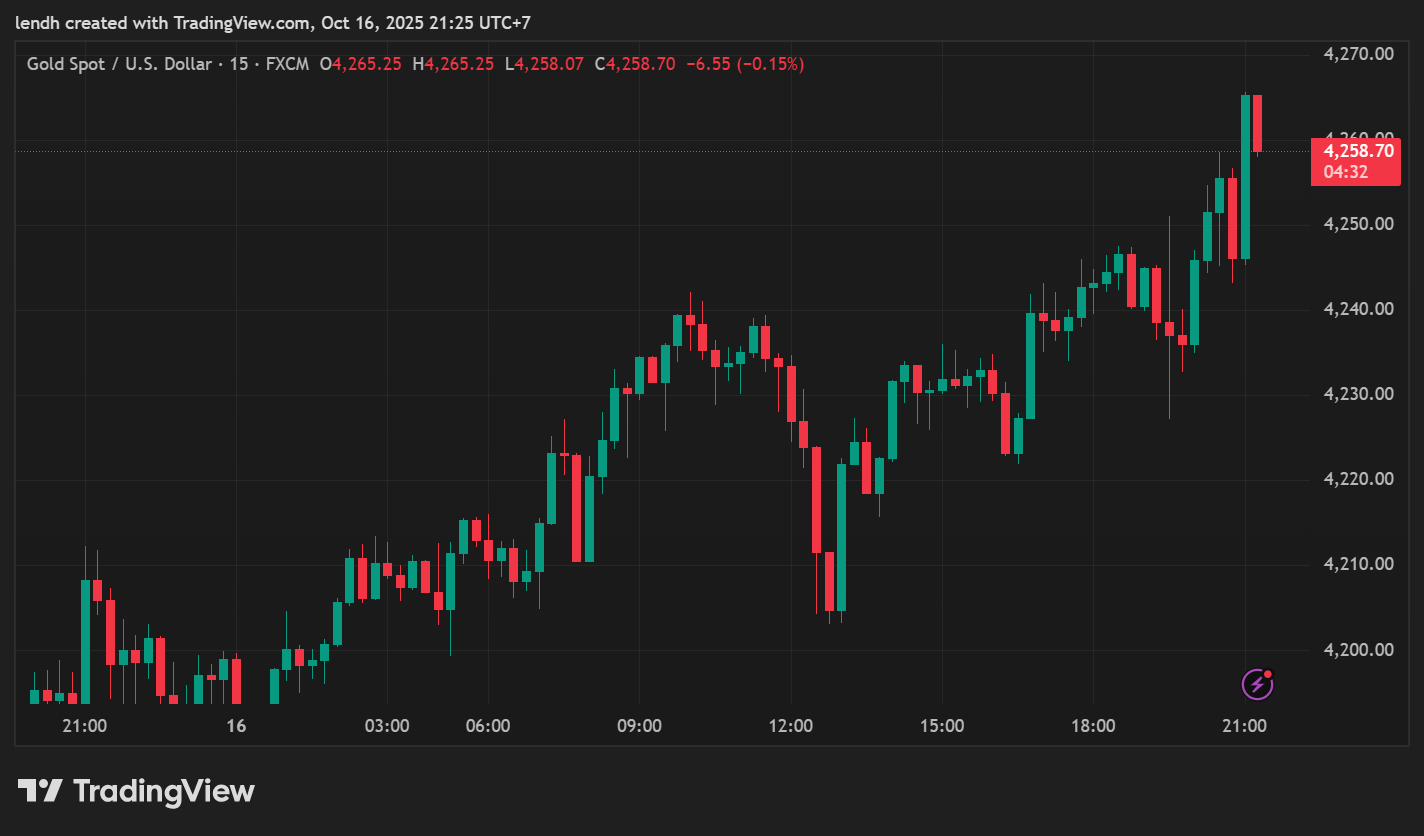Select the 15 interval in the chart legend
Screen dimensions: 1424x836
pyautogui.click(x=238, y=64)
